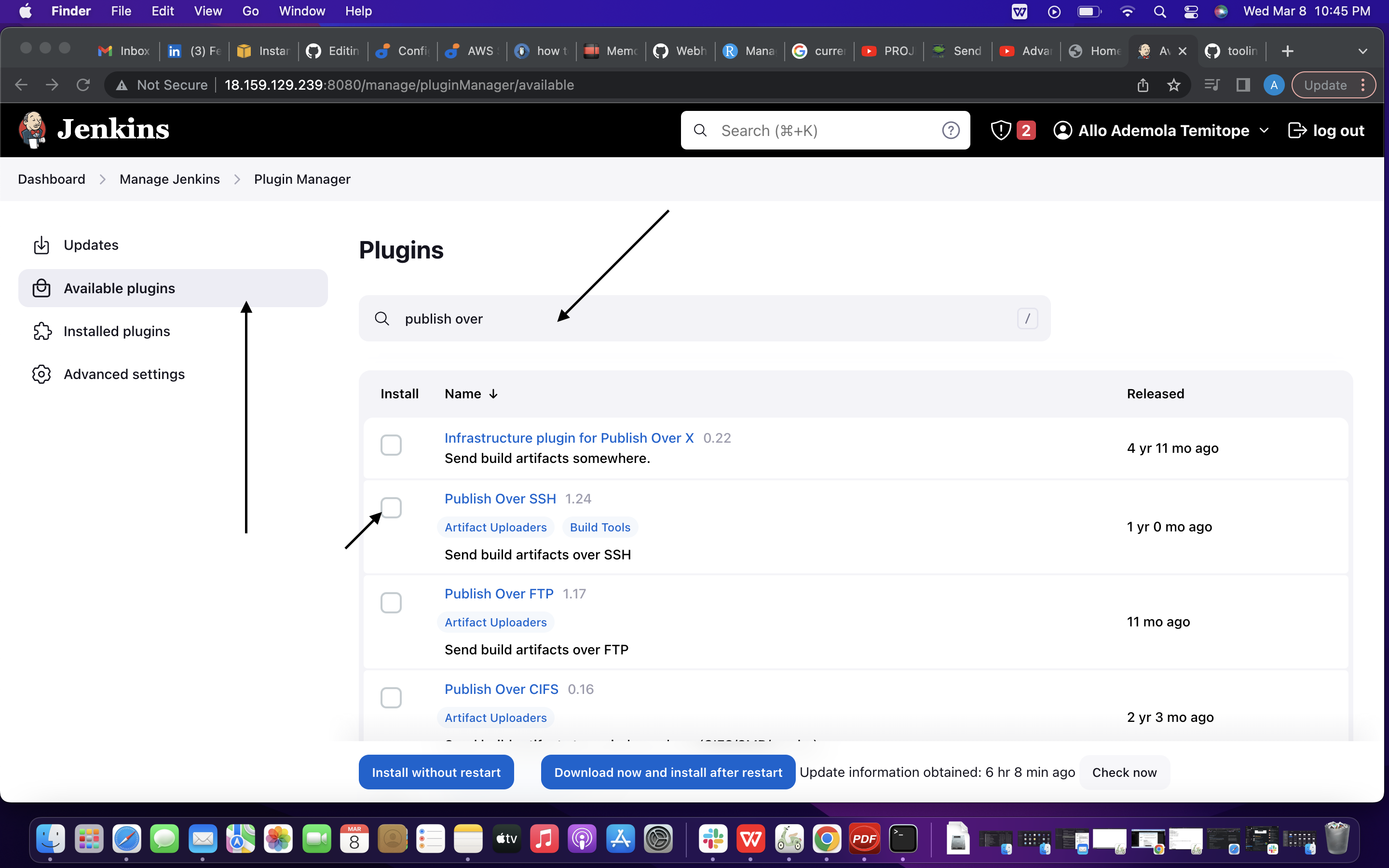
Task: Click the share icon in the address bar
Action: [x=1143, y=84]
